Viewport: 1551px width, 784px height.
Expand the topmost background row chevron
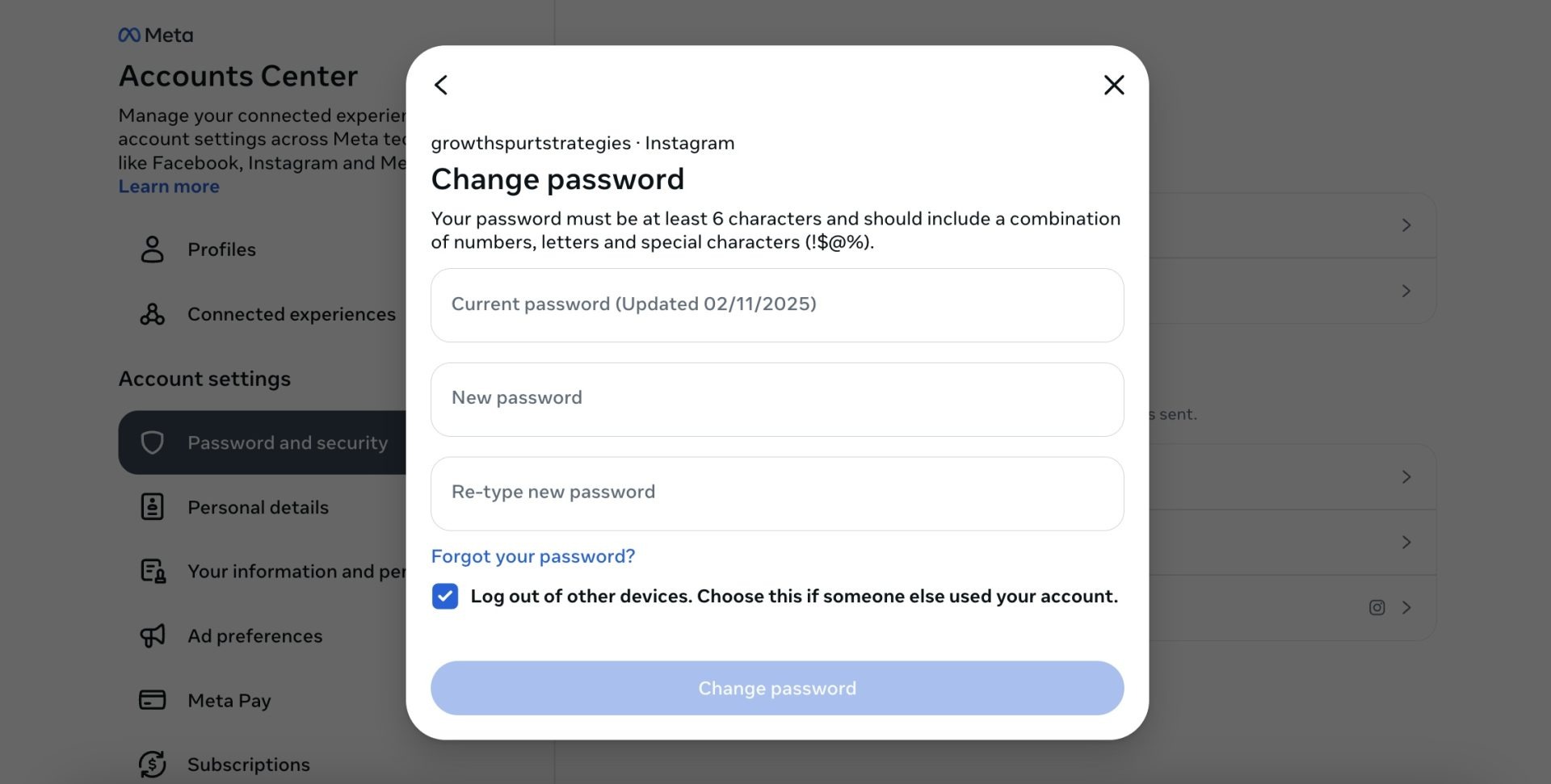[1406, 225]
